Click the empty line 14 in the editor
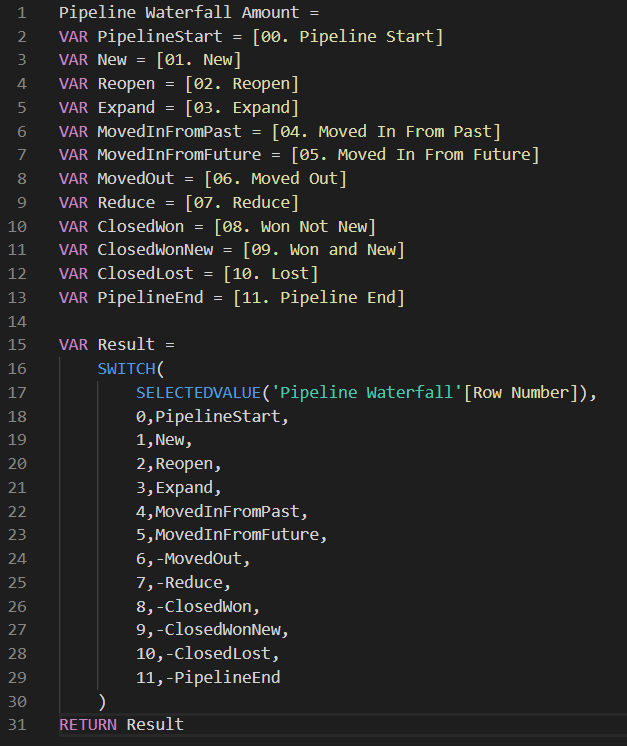627x746 pixels. (300, 321)
